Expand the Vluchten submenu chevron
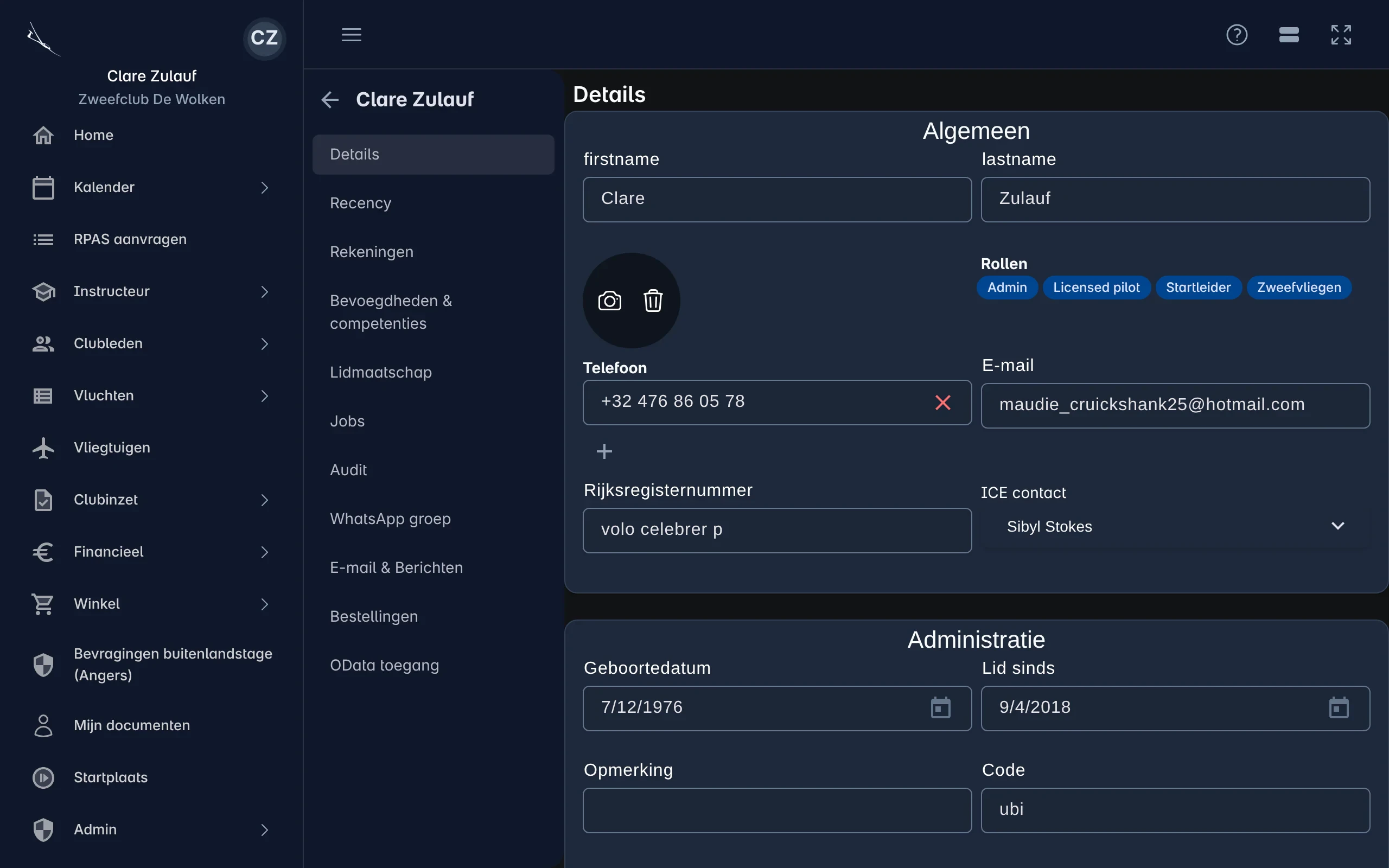Viewport: 1389px width, 868px height. [265, 396]
